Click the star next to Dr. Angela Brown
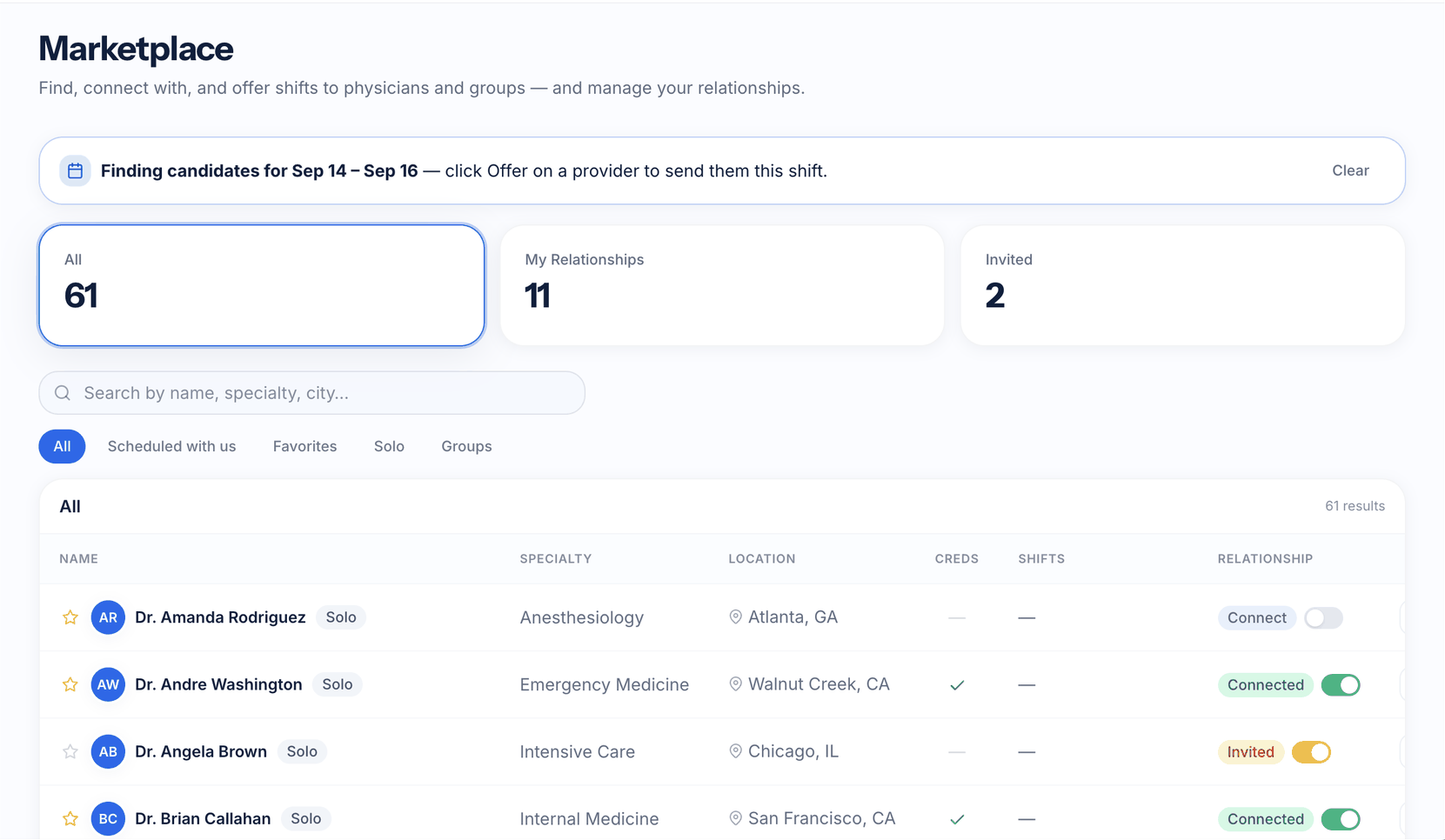Screen dimensions: 1445x840 70,751
